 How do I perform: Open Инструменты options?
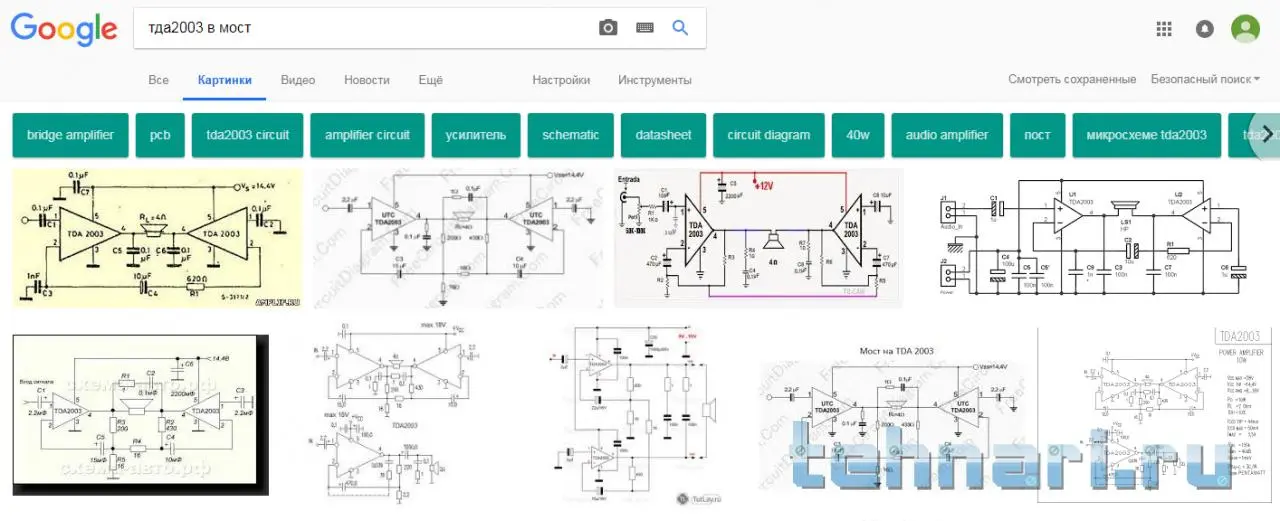pyautogui.click(x=655, y=80)
